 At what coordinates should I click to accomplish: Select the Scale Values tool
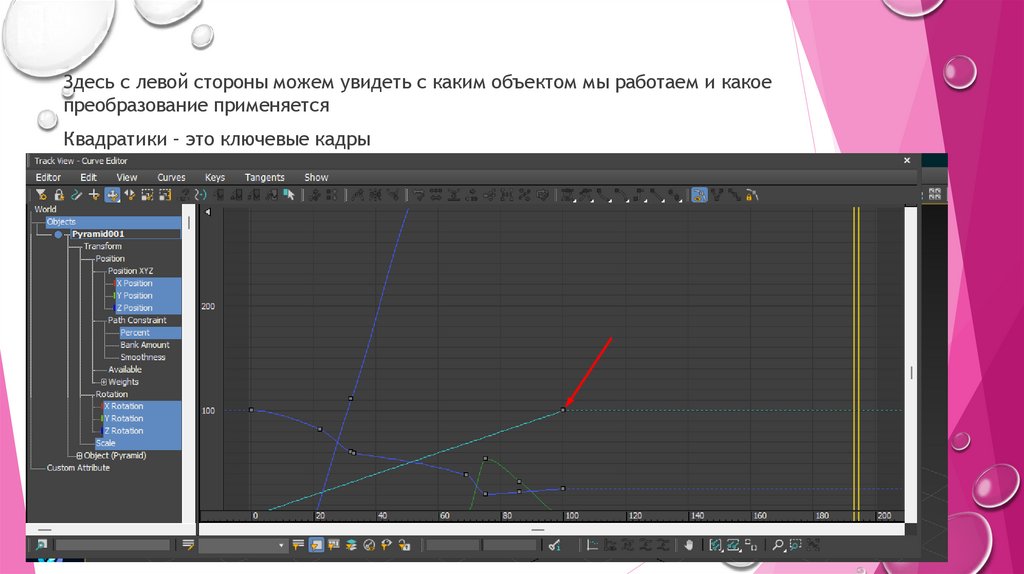point(165,195)
